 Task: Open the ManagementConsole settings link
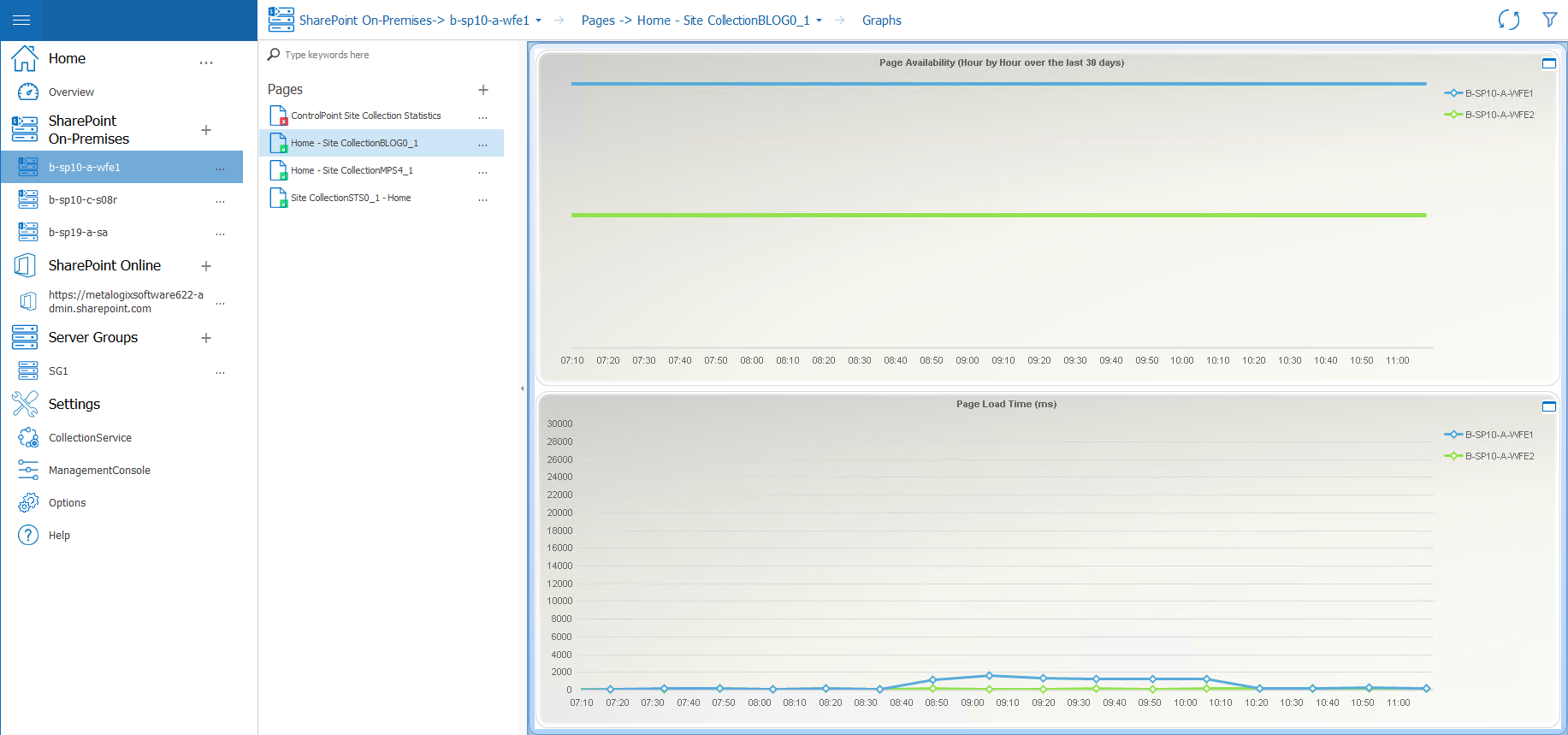pos(99,471)
